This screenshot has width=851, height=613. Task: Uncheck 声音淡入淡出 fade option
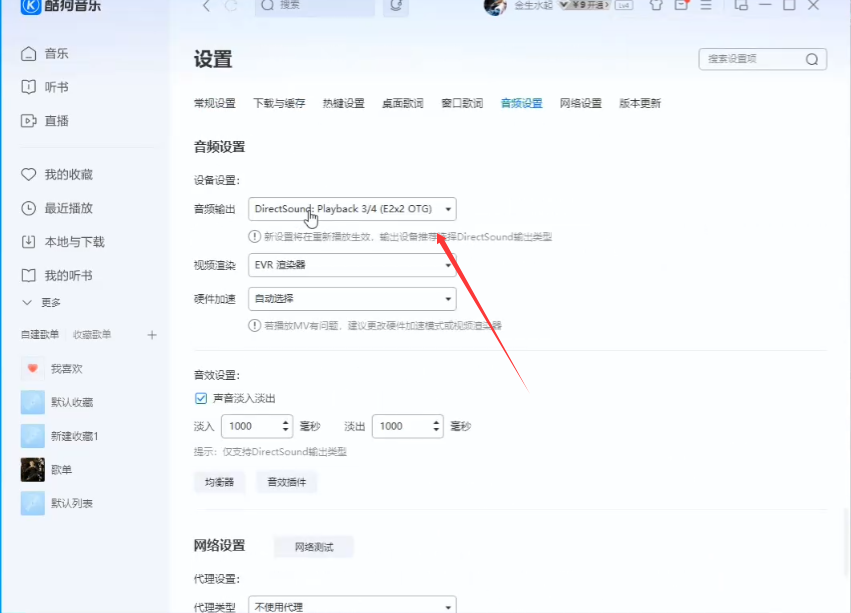point(201,398)
